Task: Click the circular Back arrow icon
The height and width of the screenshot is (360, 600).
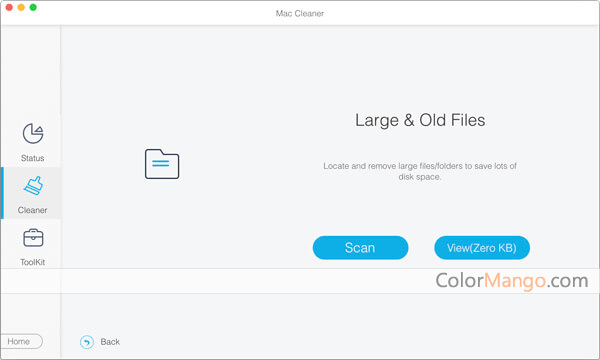Action: [87, 342]
